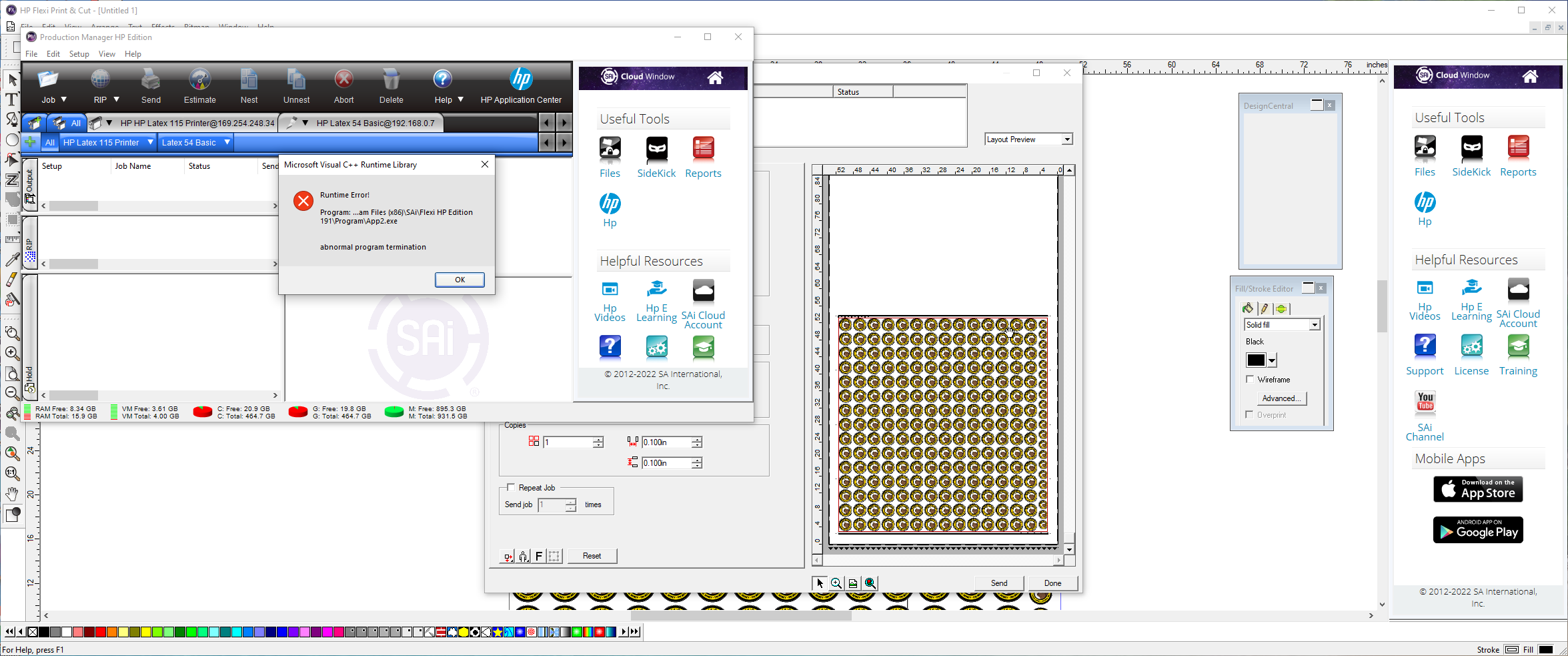
Task: Open the Edit menu in Production Manager
Action: point(53,54)
